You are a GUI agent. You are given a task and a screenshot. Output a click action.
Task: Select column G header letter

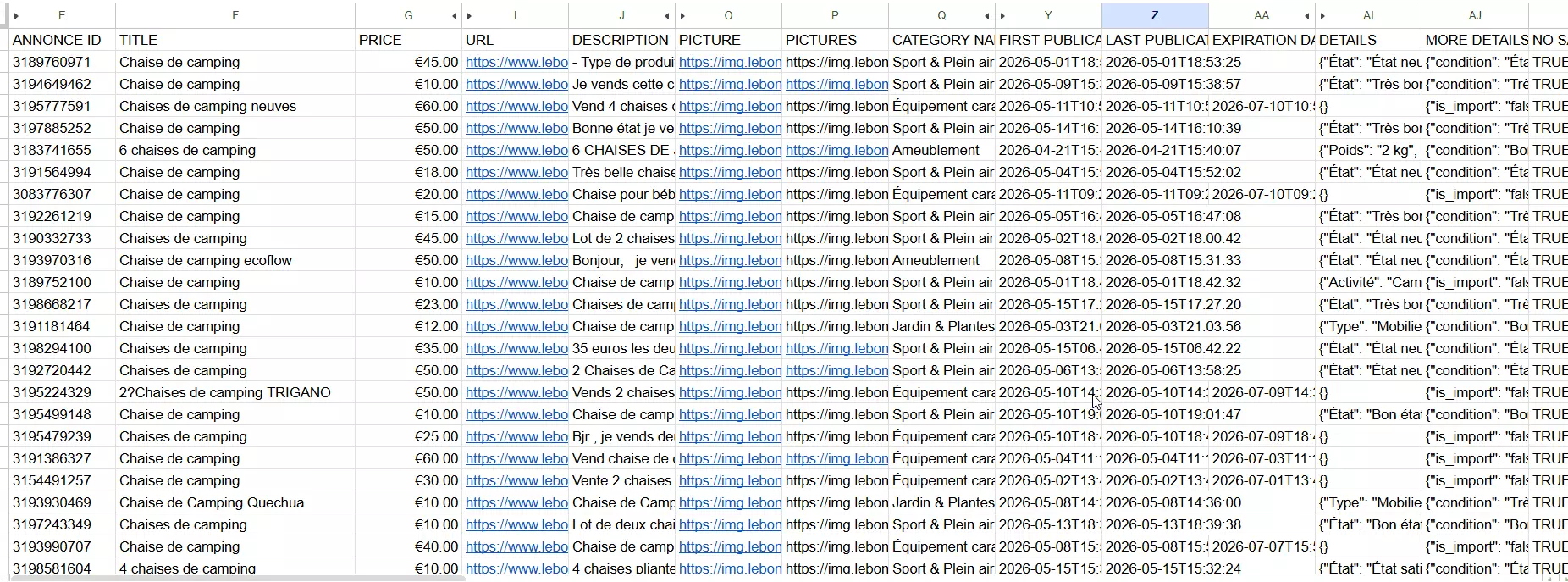coord(409,16)
